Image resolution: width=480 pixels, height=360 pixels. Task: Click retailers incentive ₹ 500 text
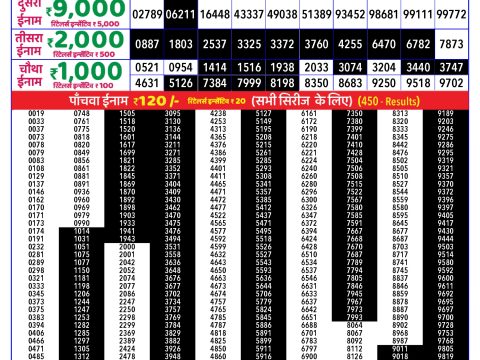(84, 54)
